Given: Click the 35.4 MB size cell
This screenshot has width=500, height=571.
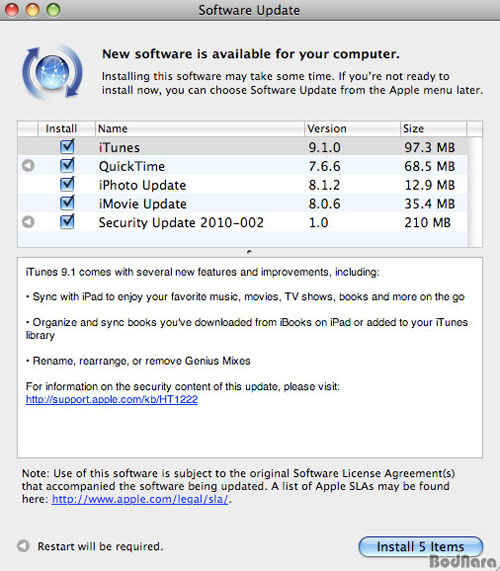Looking at the screenshot, I should coord(430,204).
